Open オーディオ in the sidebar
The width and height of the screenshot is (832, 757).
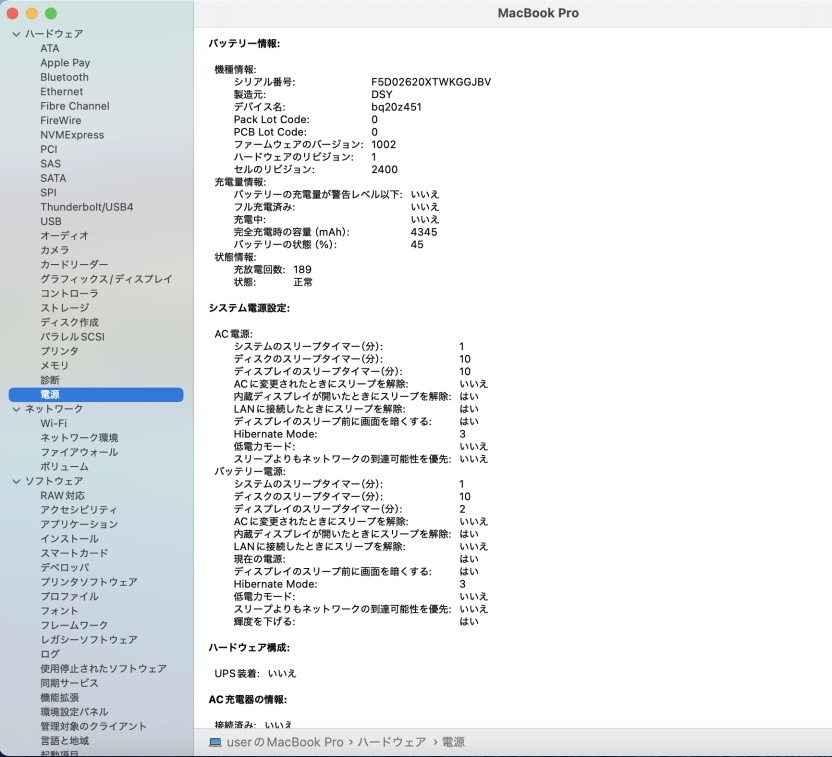[x=65, y=236]
